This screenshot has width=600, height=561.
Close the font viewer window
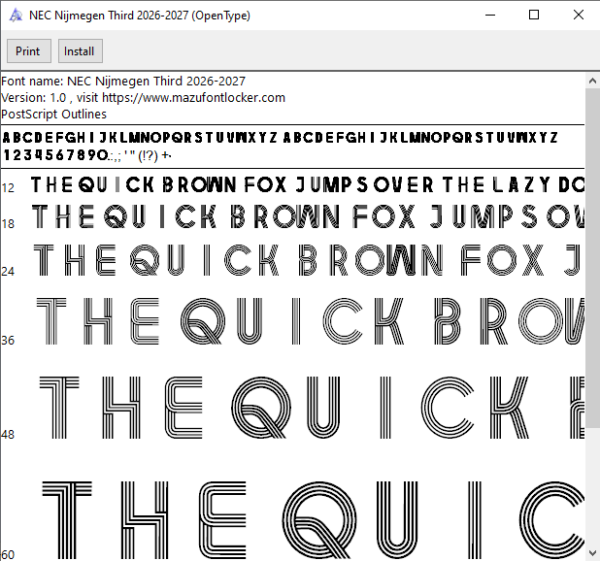click(x=578, y=15)
